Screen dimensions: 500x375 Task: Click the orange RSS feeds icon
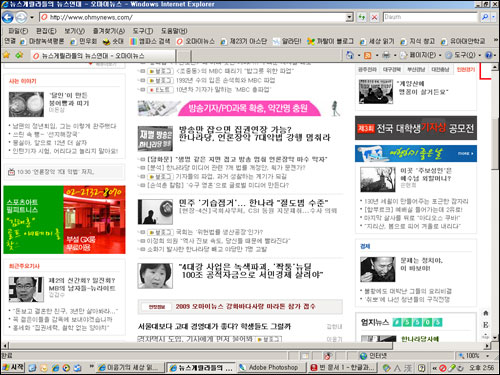(x=368, y=55)
